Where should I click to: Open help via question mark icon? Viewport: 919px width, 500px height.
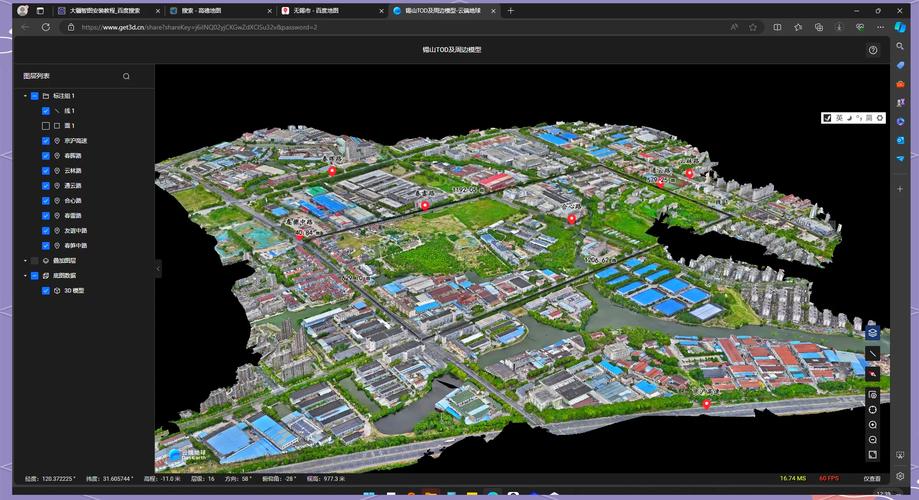(872, 50)
